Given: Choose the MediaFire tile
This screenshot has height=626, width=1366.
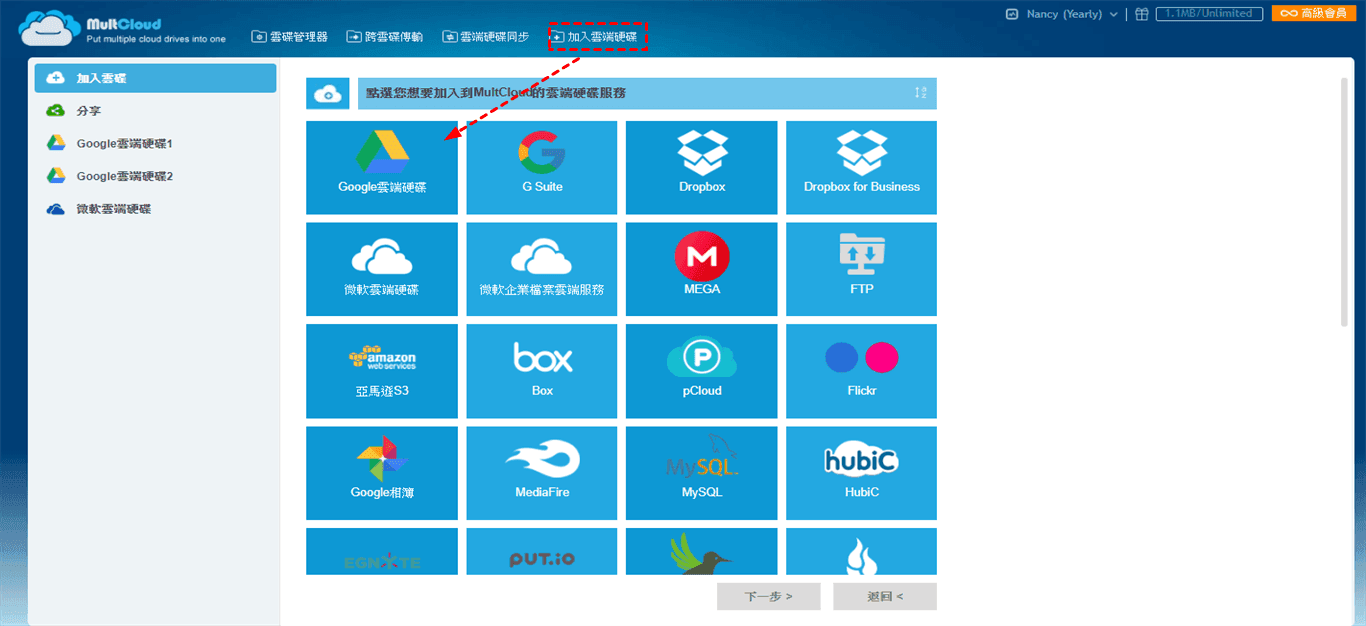Looking at the screenshot, I should click(542, 473).
